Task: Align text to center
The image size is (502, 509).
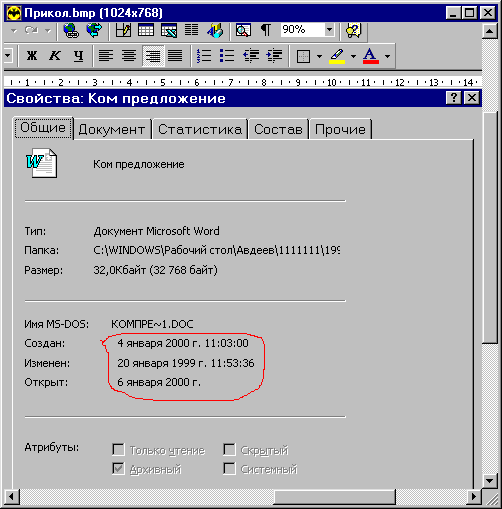Action: click(129, 56)
